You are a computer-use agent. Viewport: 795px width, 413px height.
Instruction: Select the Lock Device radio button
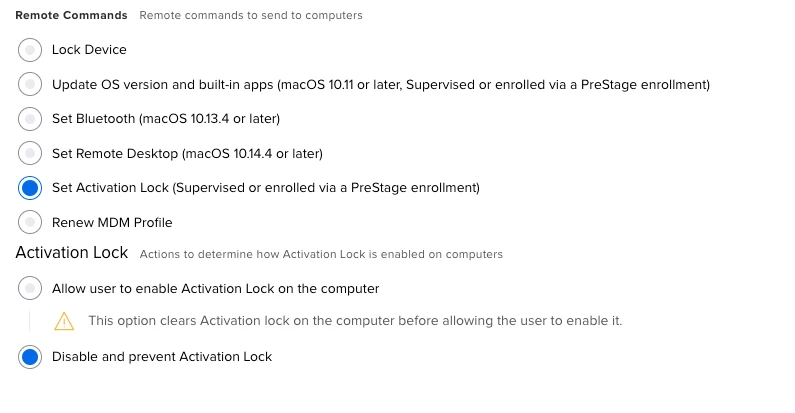coord(30,50)
